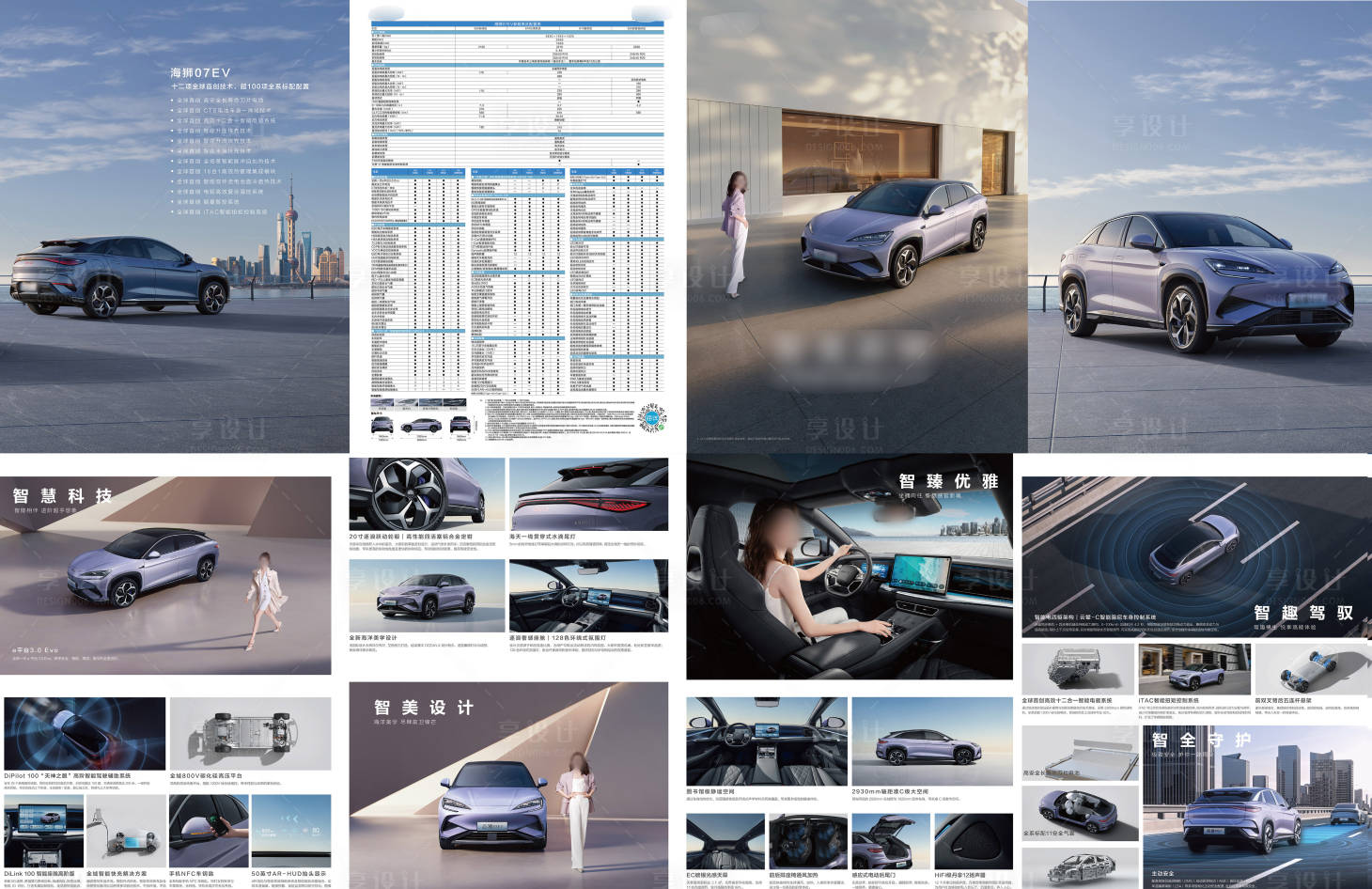The image size is (1372, 889).
Task: Open the through-type tail light photo
Action: pos(589,494)
